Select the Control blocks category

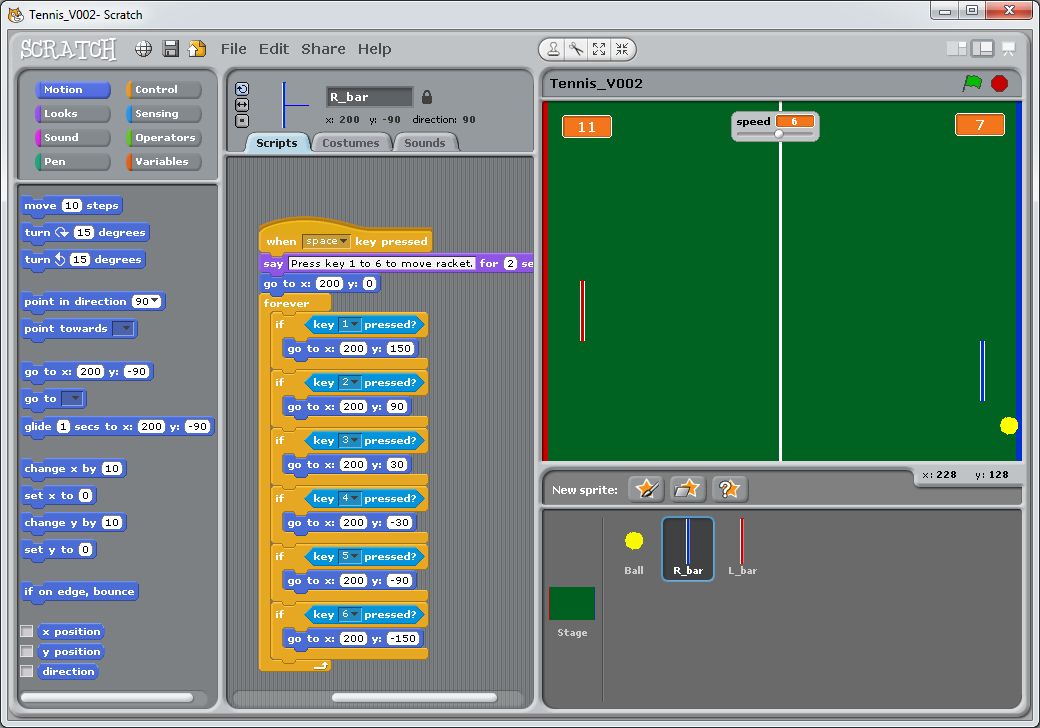(164, 90)
